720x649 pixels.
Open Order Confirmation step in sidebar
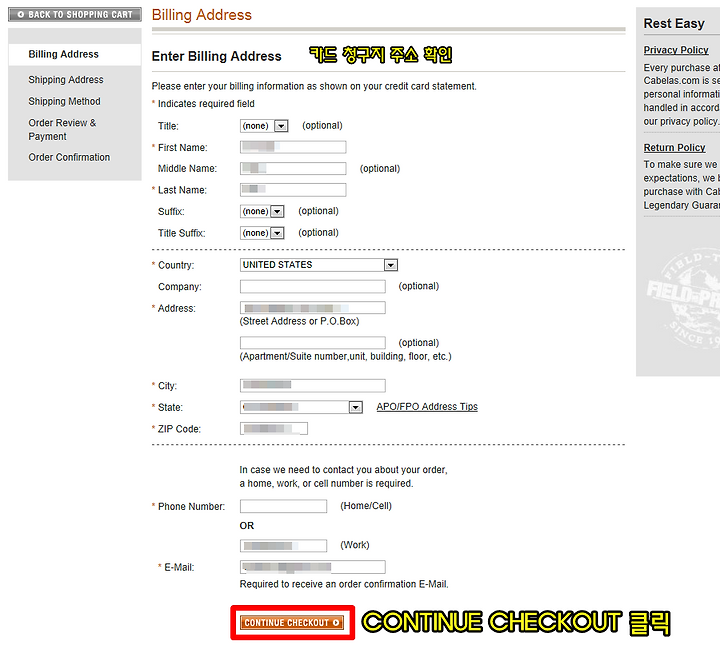click(x=69, y=157)
